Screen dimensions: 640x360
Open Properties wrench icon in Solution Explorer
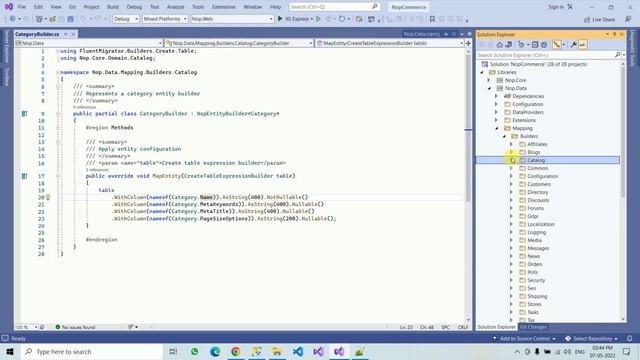point(573,45)
